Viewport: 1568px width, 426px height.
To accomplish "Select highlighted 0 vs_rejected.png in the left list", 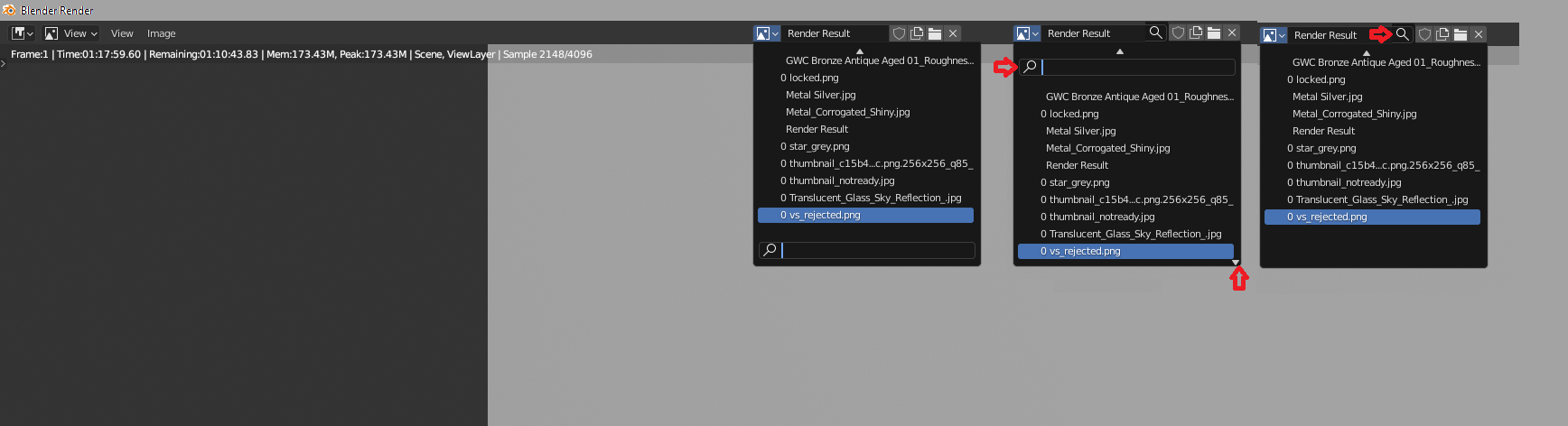I will pos(866,215).
